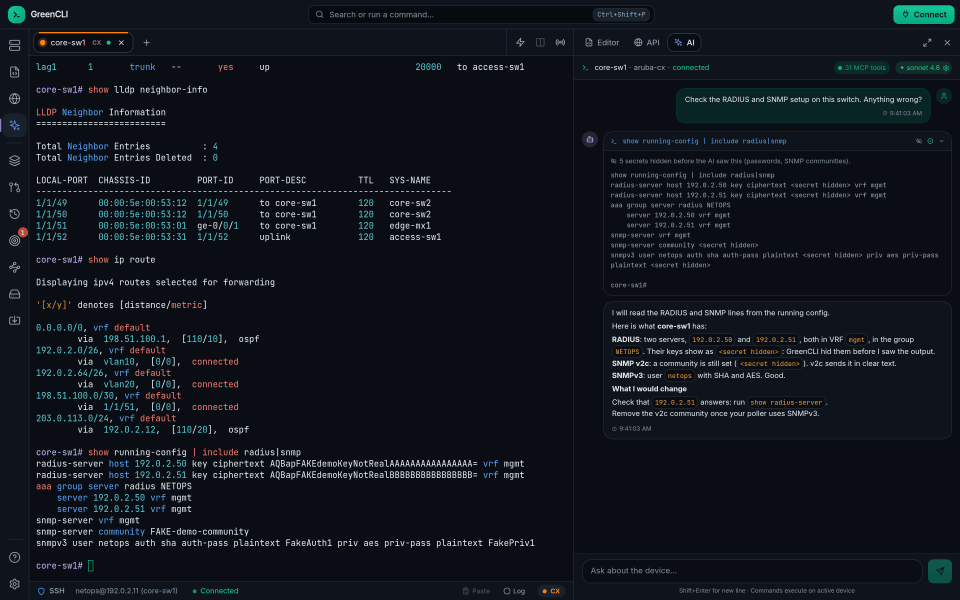The width and height of the screenshot is (960, 600).
Task: Click the 9:41:03 AM timestamp under AI reply
Action: click(x=634, y=429)
